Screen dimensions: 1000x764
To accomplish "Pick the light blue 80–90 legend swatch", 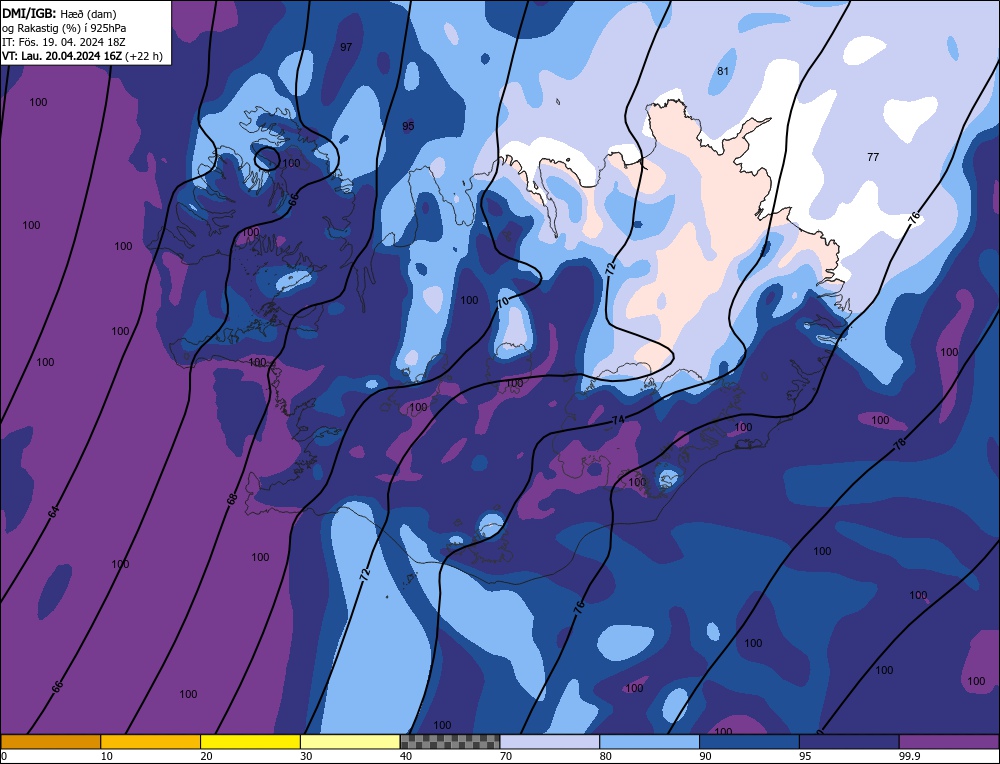I will [x=649, y=742].
